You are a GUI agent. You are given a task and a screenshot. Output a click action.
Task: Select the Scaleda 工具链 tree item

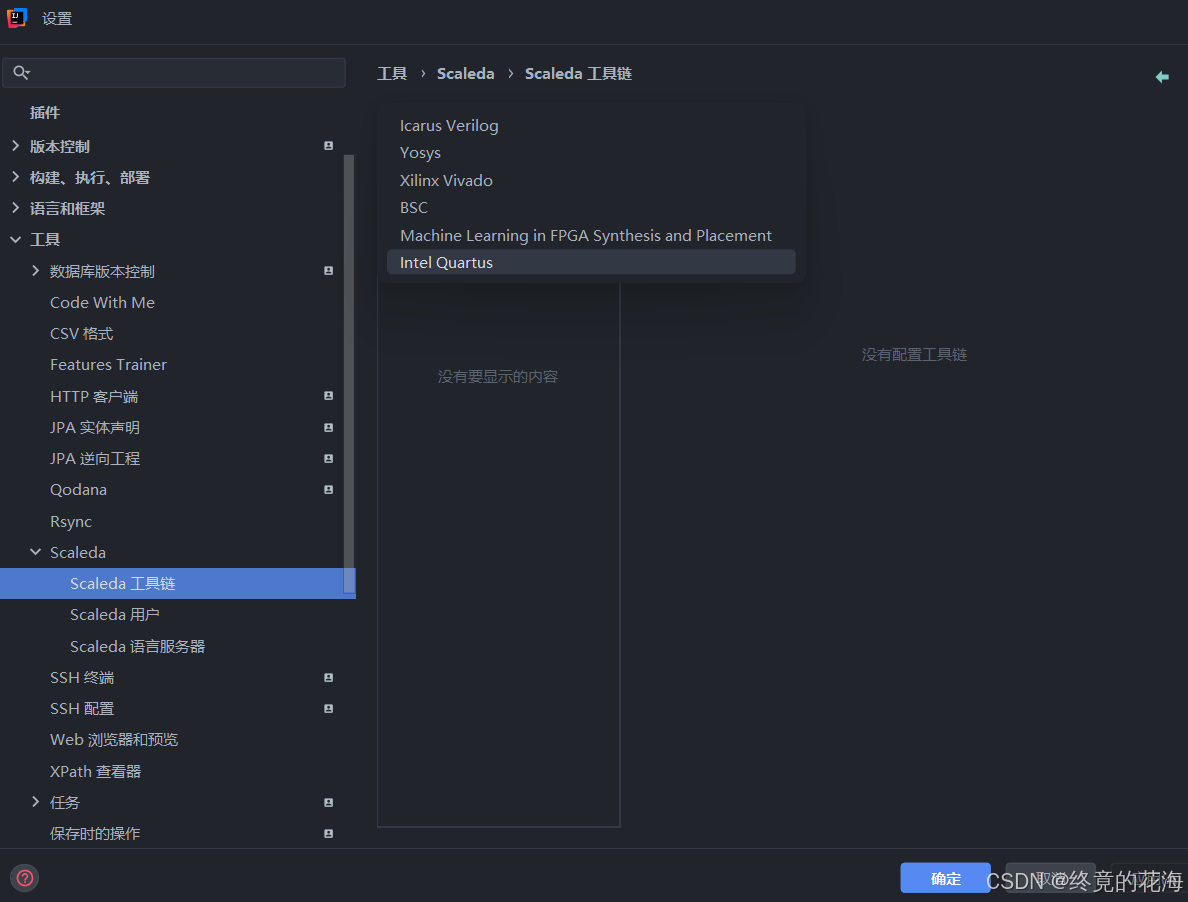click(177, 583)
